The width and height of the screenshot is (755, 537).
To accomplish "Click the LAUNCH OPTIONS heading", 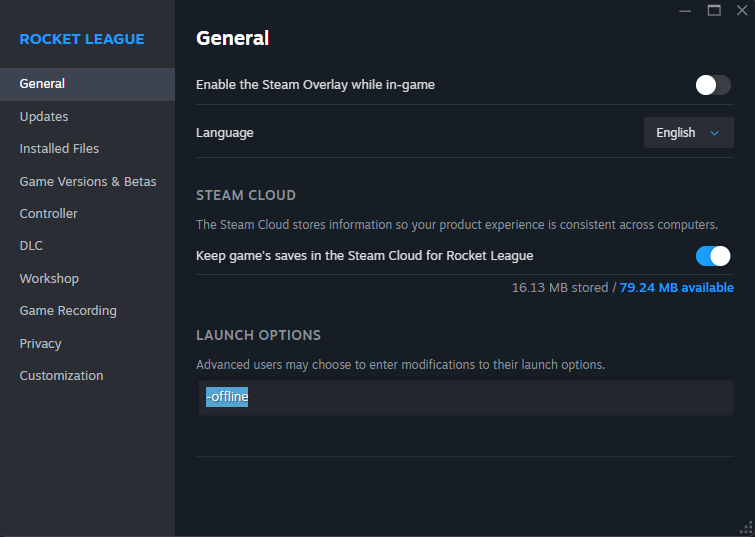I will tap(259, 335).
